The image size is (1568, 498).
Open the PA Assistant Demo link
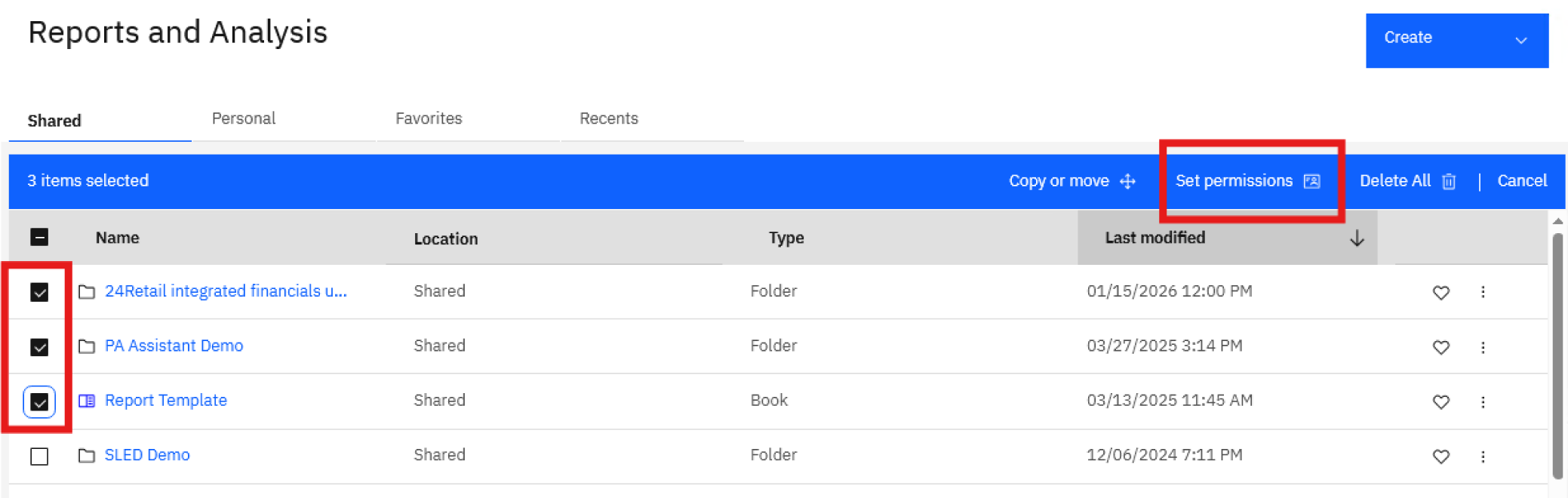click(174, 346)
